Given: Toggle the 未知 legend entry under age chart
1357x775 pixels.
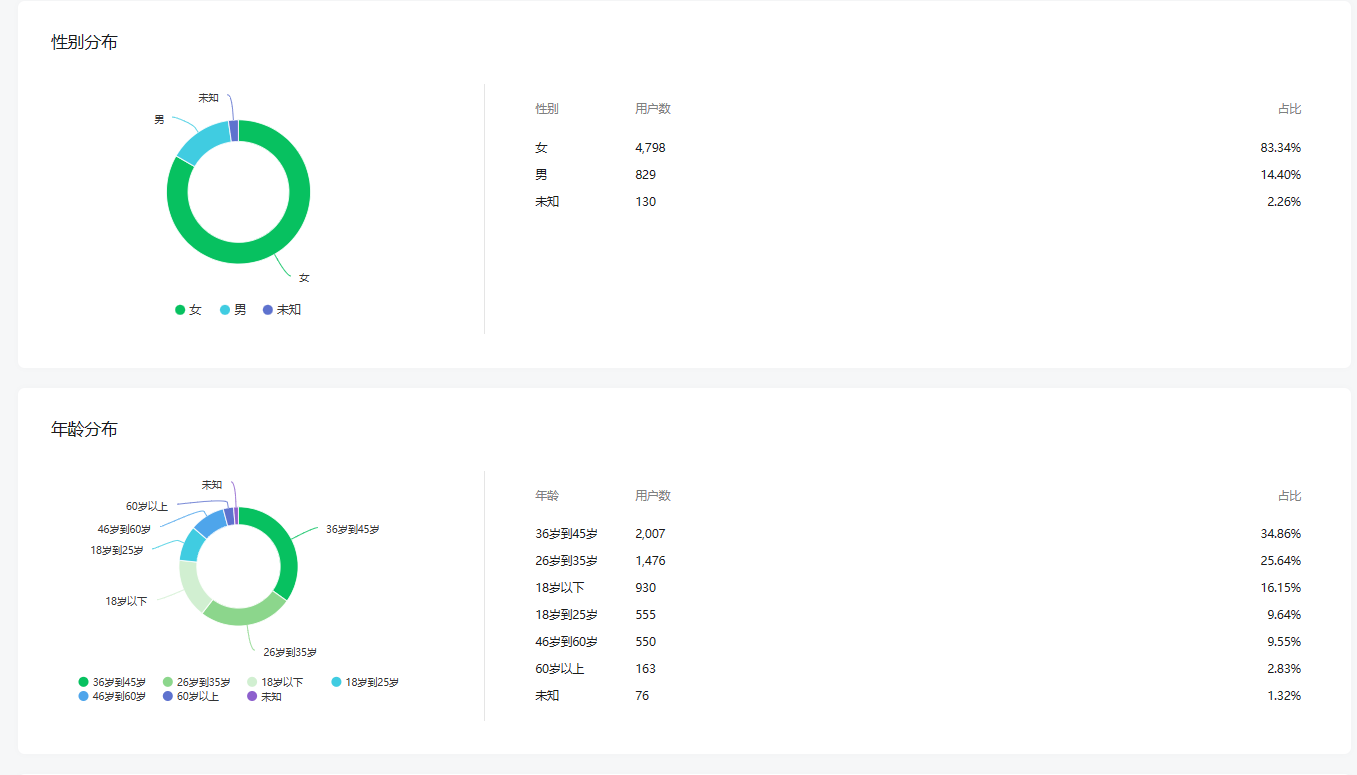Looking at the screenshot, I should [x=264, y=696].
